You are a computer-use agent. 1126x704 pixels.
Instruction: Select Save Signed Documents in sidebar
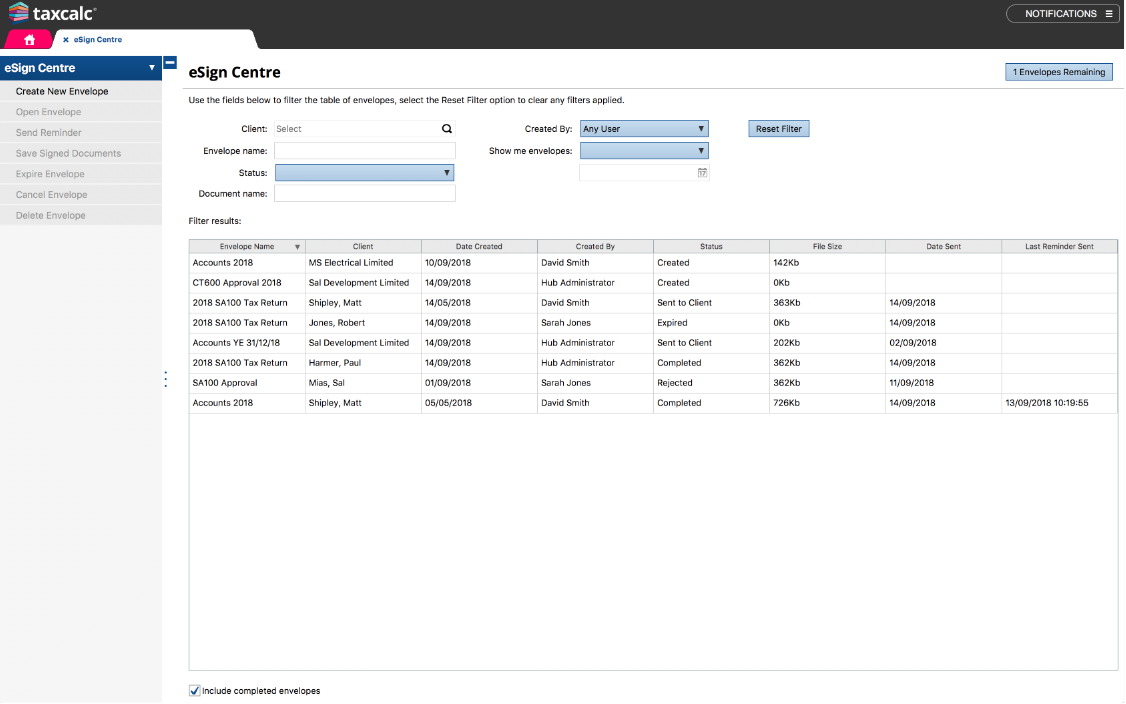tap(81, 153)
